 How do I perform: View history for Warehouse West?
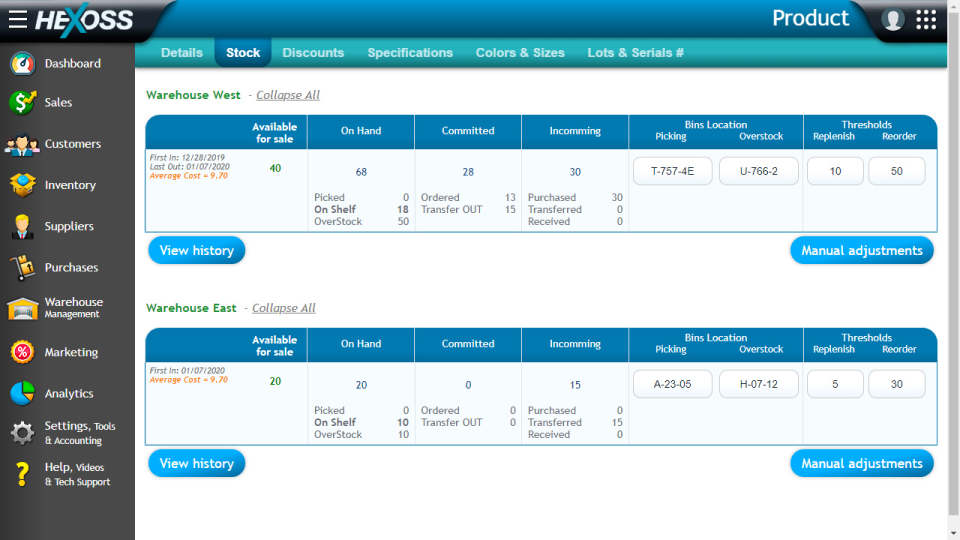tap(197, 250)
